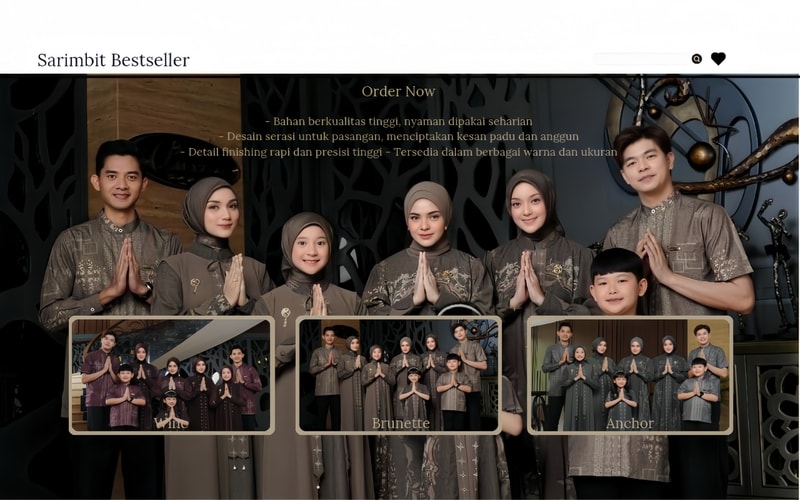Viewport: 800px width, 500px height.
Task: Open the wishlist heart icon
Action: pos(718,59)
